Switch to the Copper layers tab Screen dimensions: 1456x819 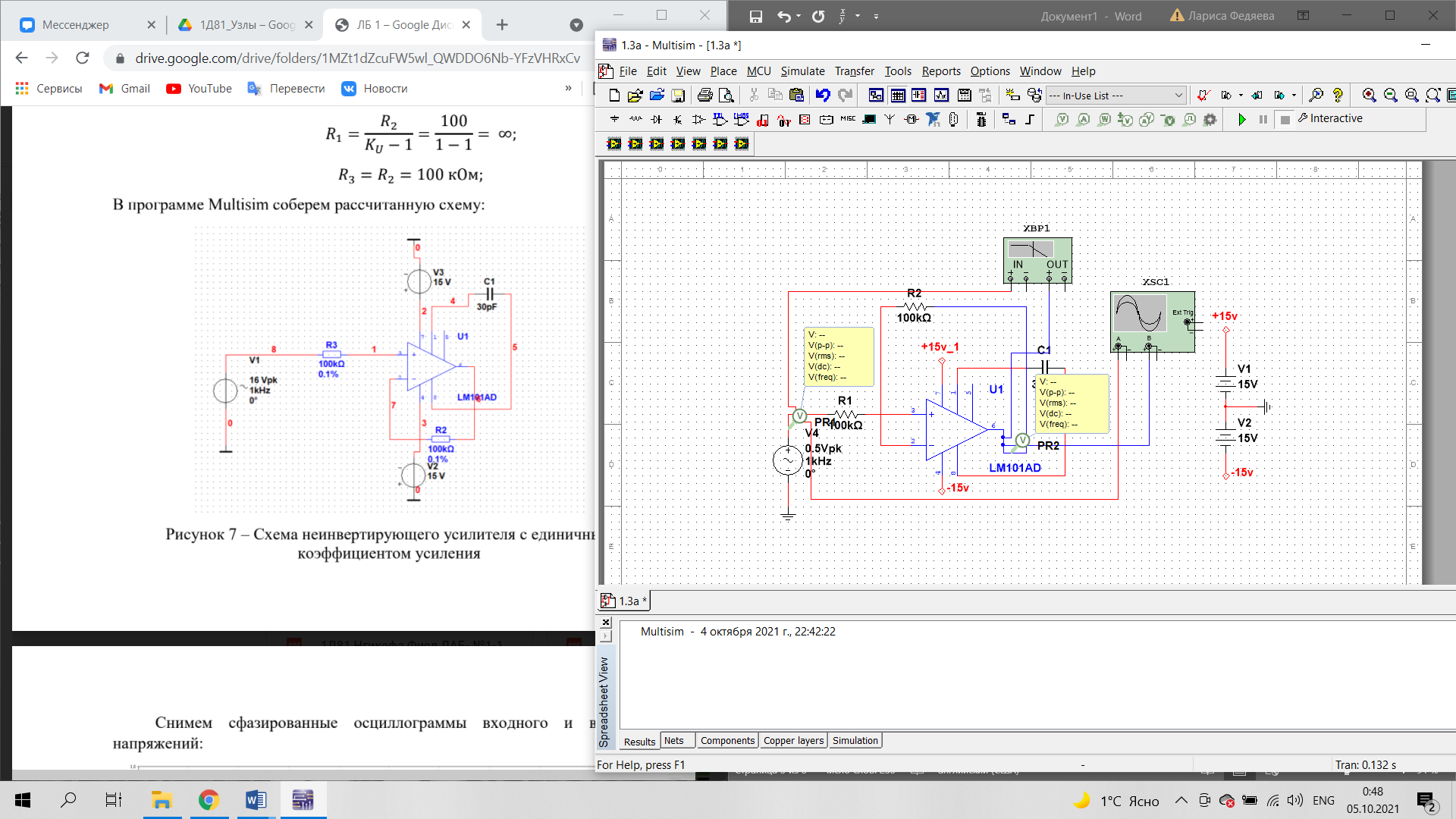click(793, 741)
